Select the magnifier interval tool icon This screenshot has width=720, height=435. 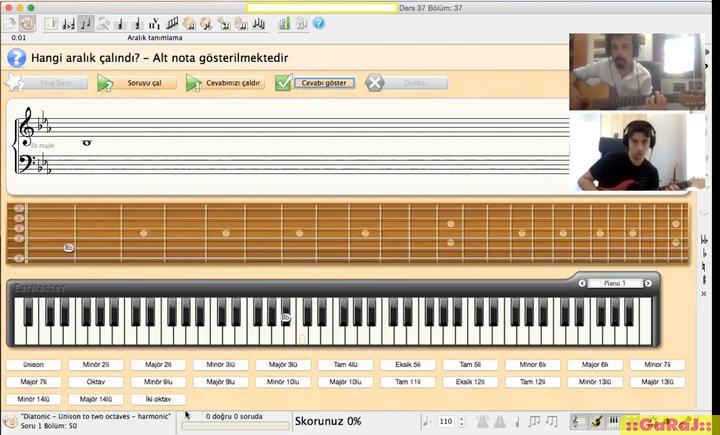tap(103, 22)
